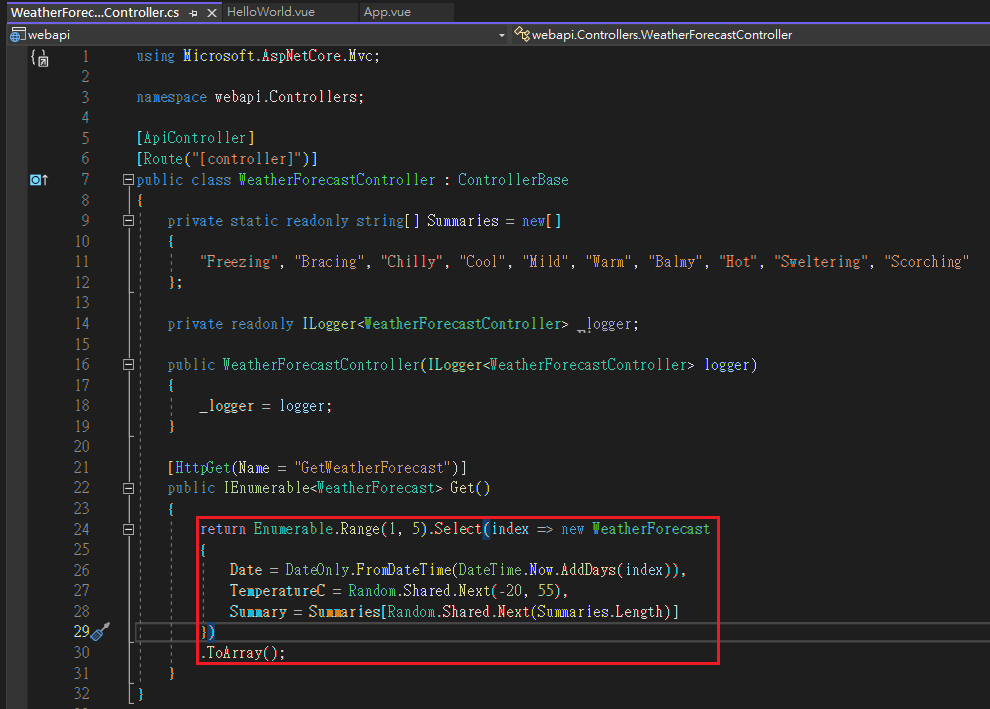Switch to the HelloWorld.vue tab
The height and width of the screenshot is (709, 990).
pos(271,12)
